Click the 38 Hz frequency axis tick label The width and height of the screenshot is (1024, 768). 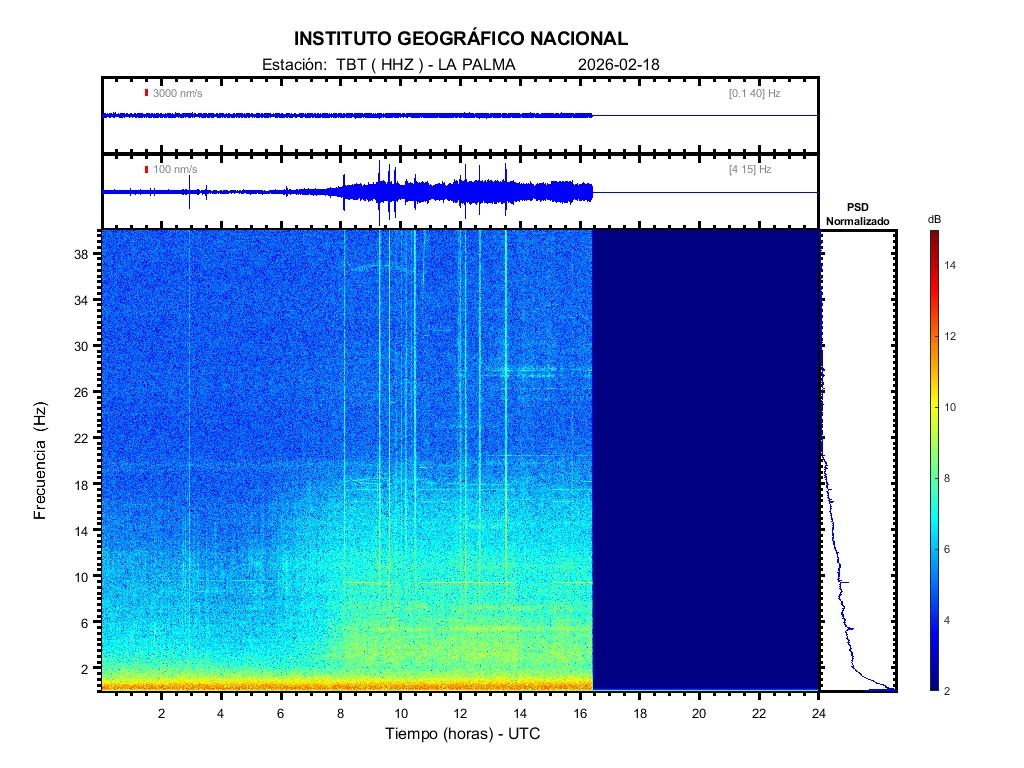[81, 254]
